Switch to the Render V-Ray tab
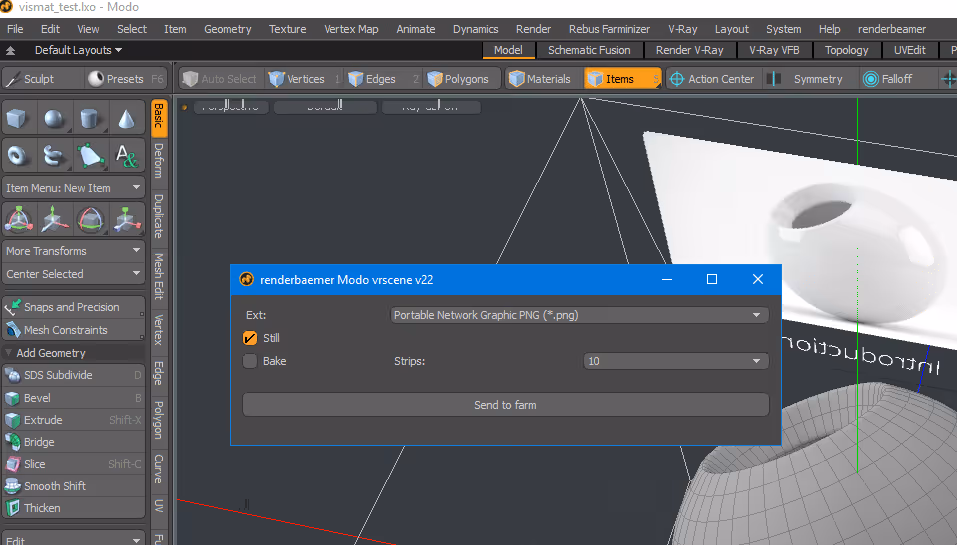 [689, 50]
